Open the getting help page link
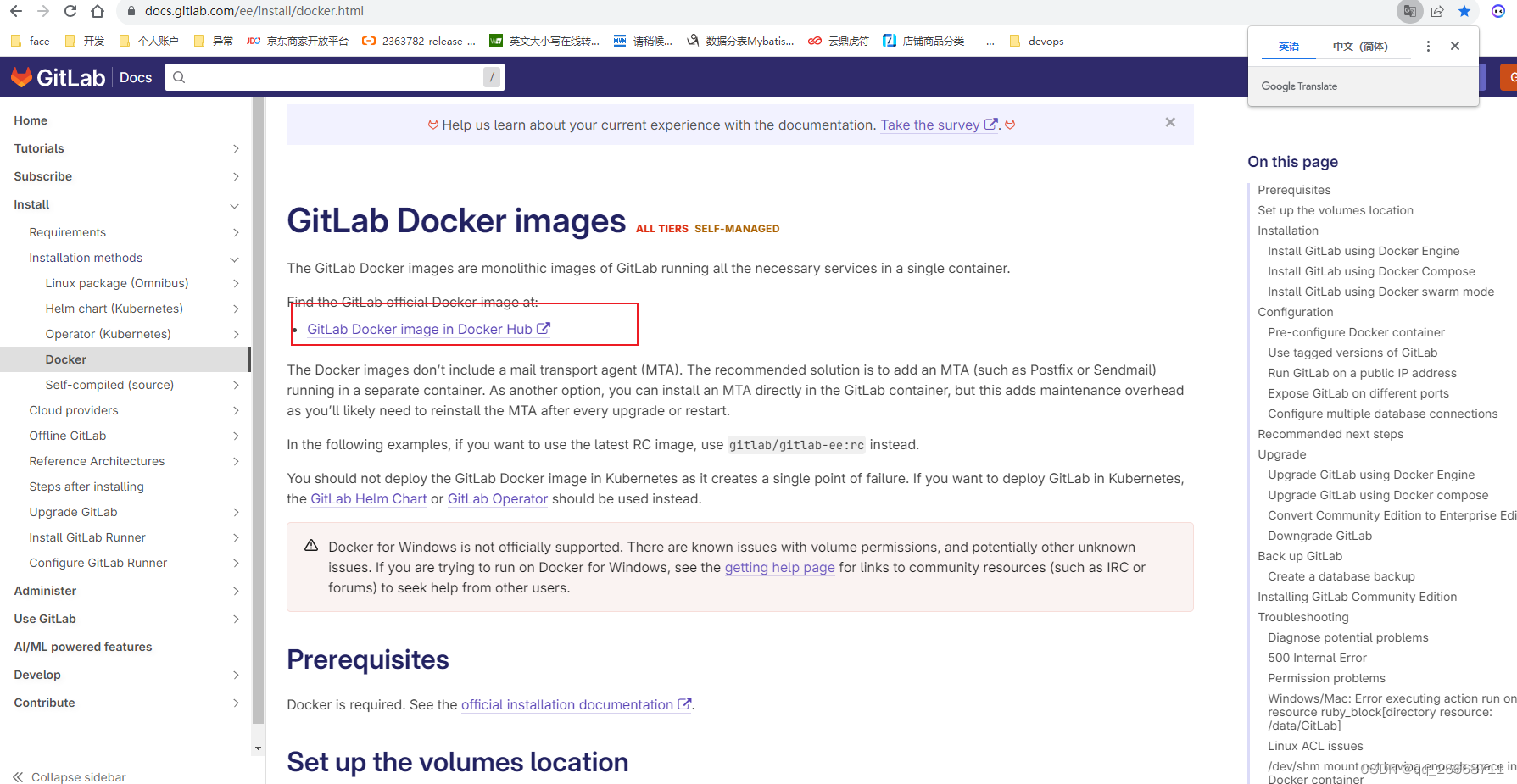Screen dimensions: 1517x784 [780, 567]
